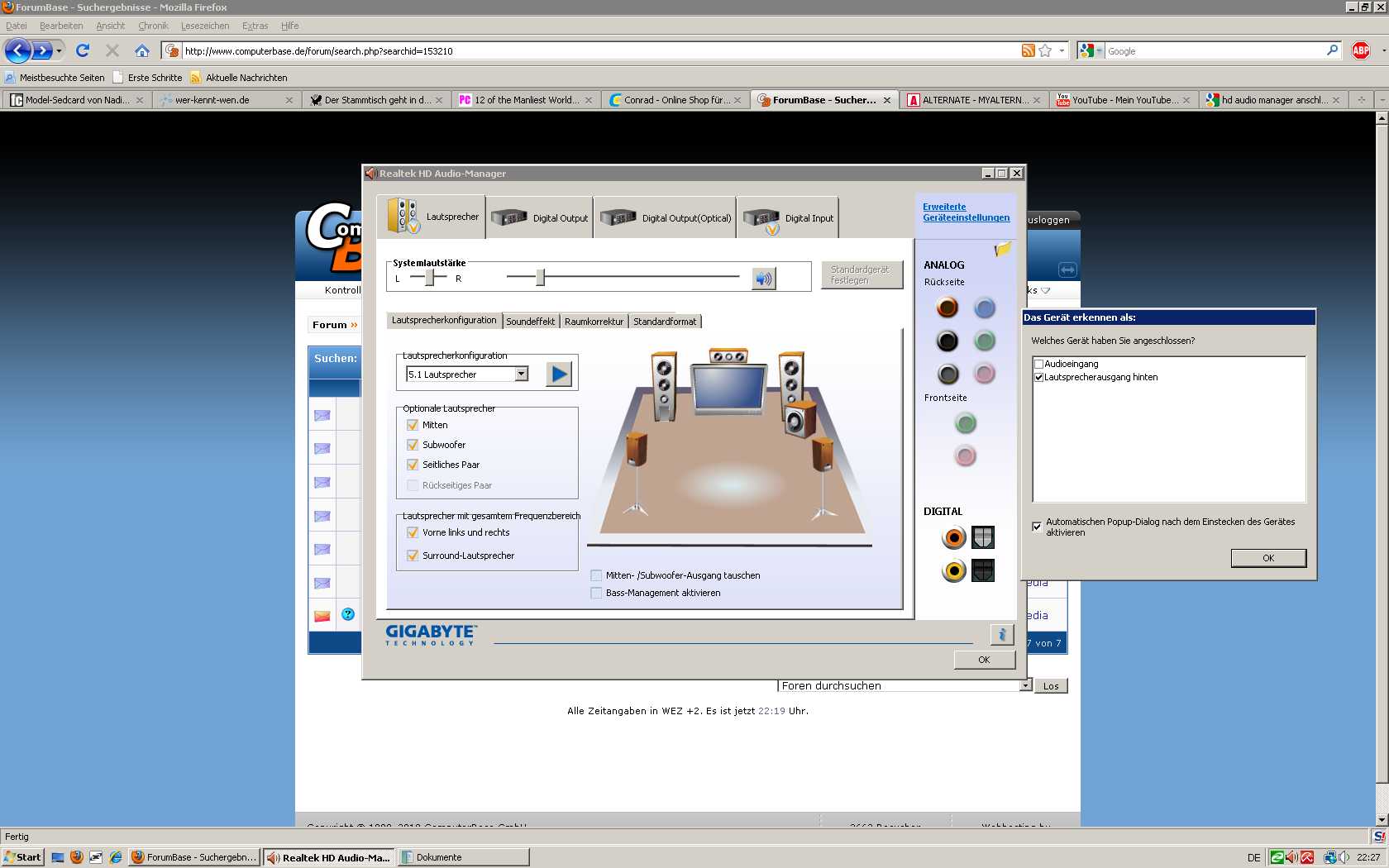1389x868 pixels.
Task: Open the Foren durchsuchen dropdown
Action: click(x=1026, y=685)
